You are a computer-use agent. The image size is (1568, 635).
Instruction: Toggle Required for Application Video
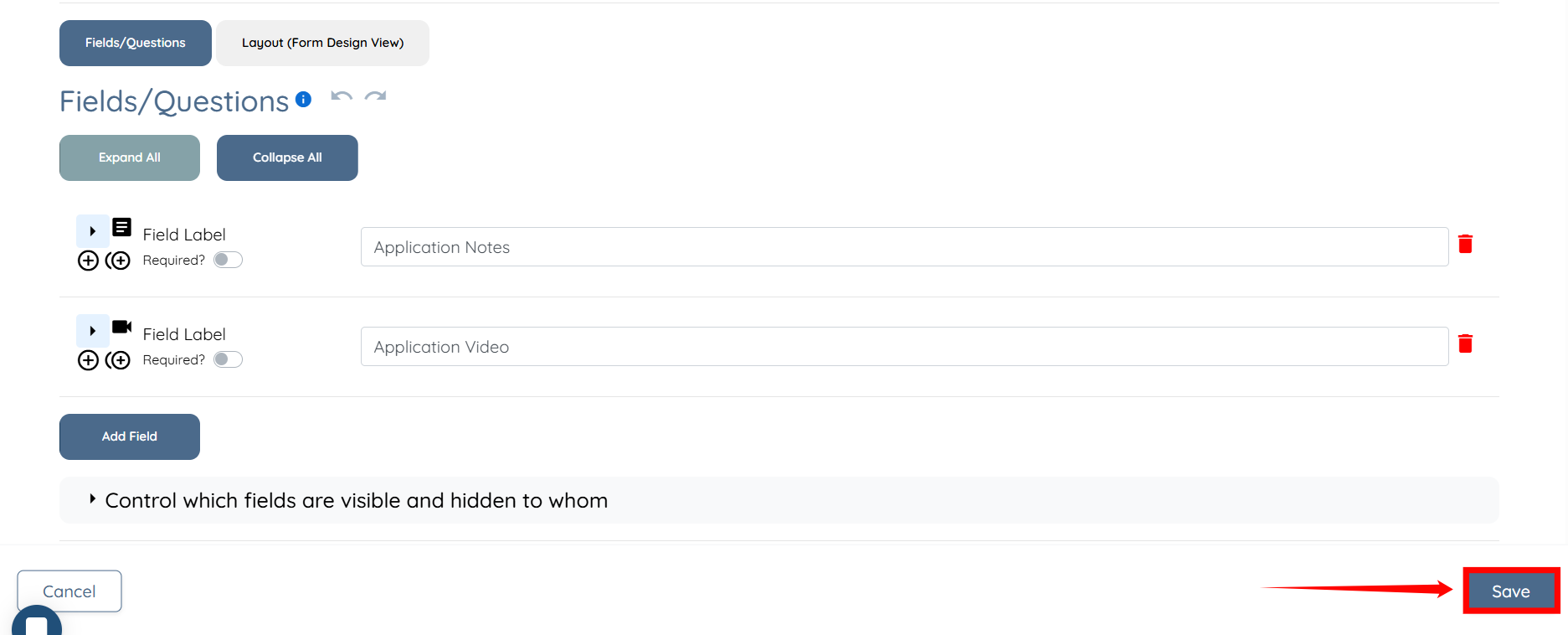(x=228, y=359)
